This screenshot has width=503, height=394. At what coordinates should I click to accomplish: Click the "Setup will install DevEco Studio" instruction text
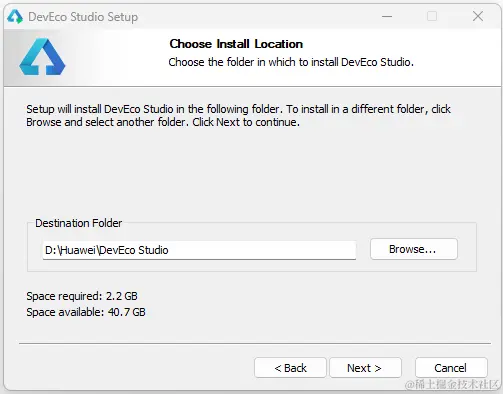(x=239, y=115)
